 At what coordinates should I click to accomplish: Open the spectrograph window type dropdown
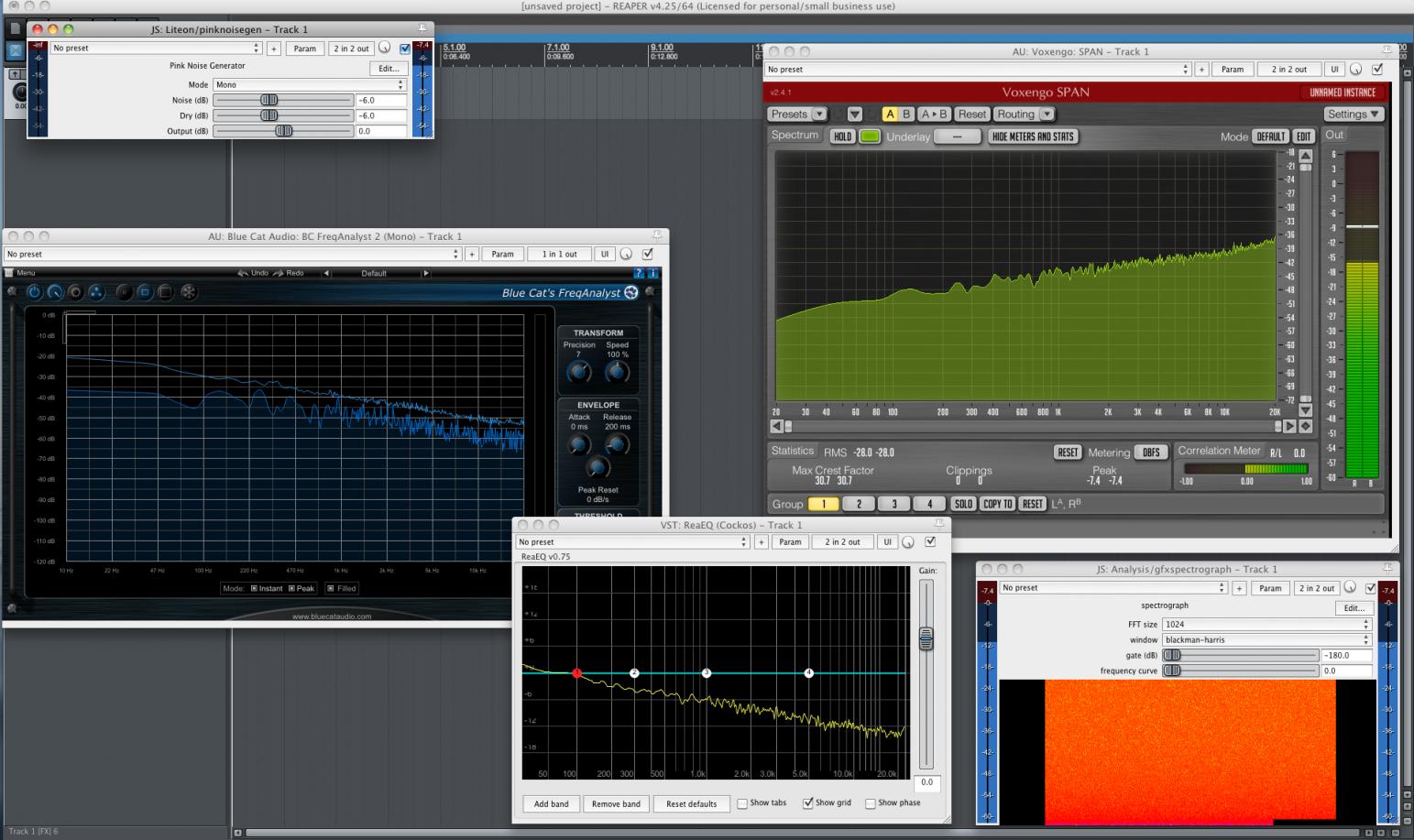pyautogui.click(x=1267, y=639)
